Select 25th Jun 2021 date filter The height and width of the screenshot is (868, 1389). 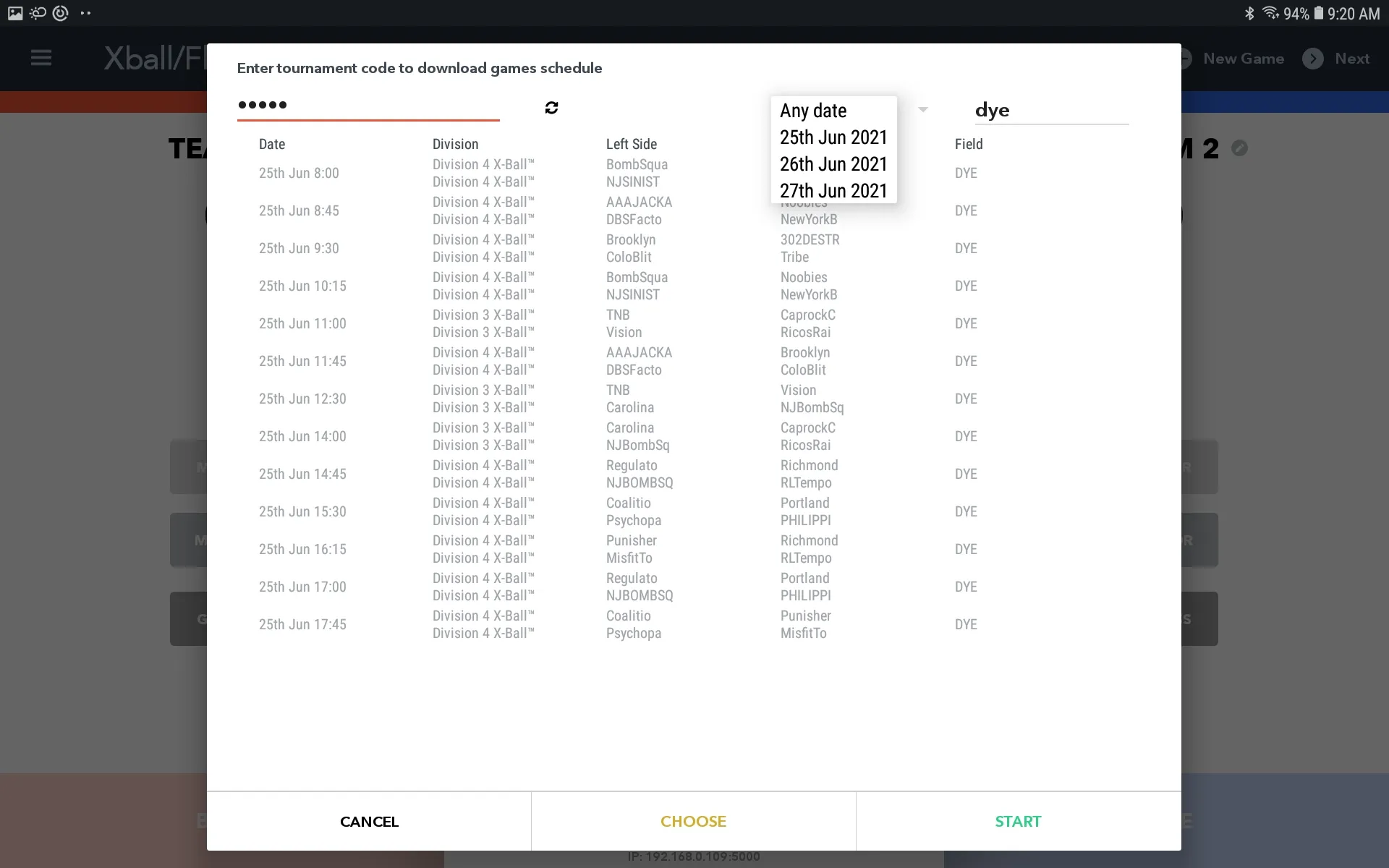(833, 137)
